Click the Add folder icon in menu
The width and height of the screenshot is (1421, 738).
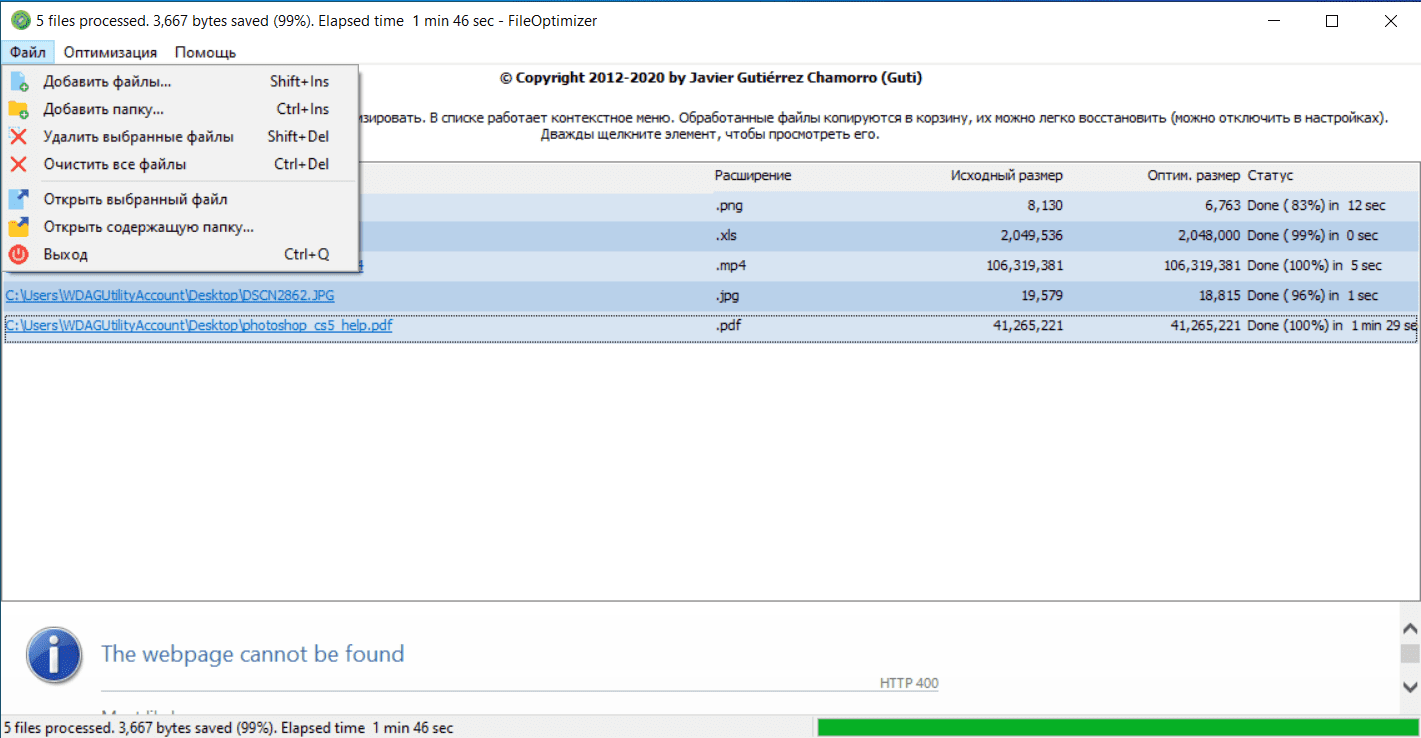(x=19, y=110)
